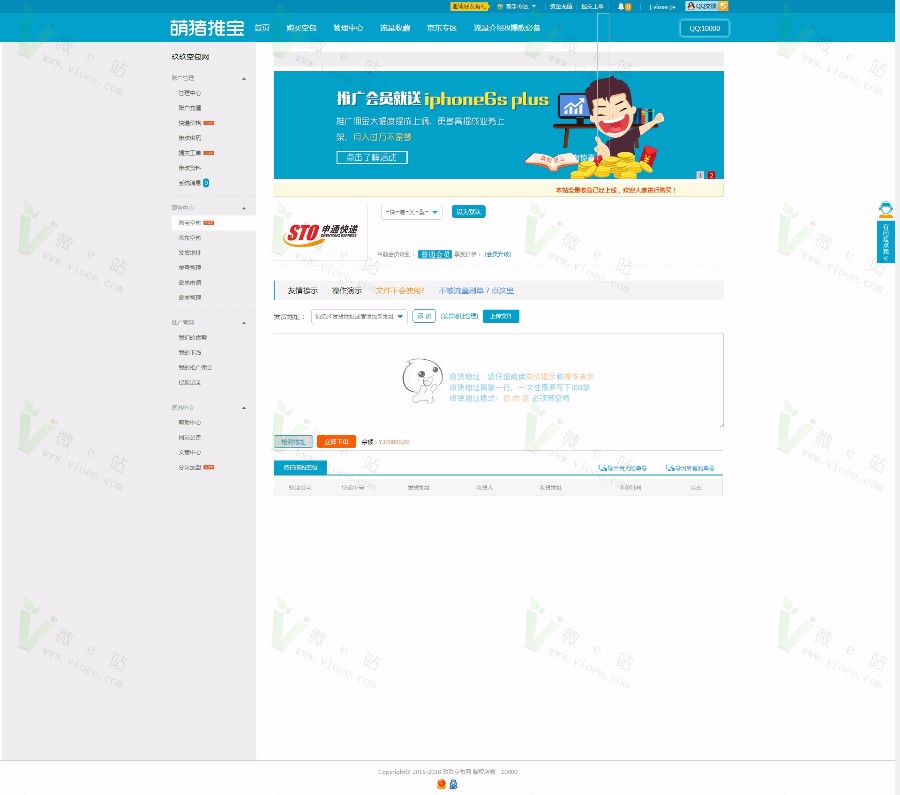Open 帮助中心 in the sidebar
The image size is (900, 795).
pos(189,422)
